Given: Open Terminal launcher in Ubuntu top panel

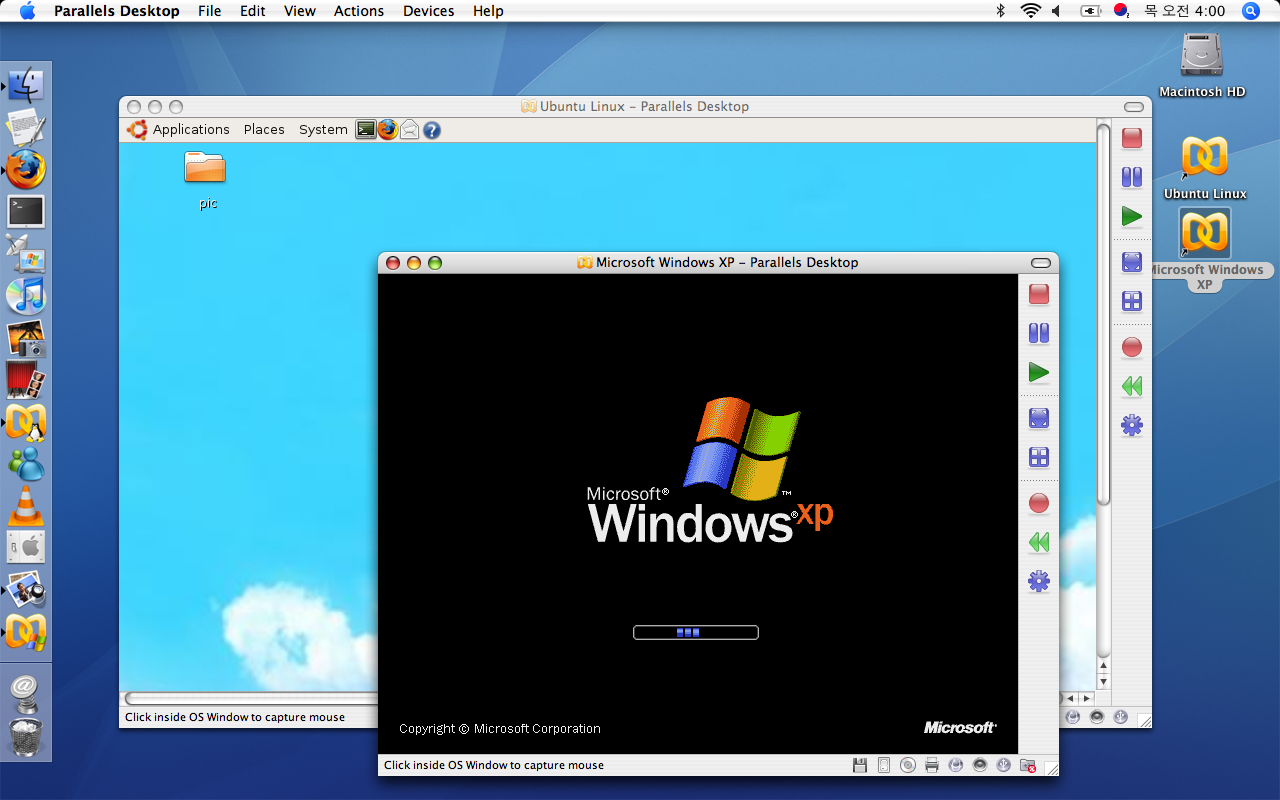Looking at the screenshot, I should (366, 129).
